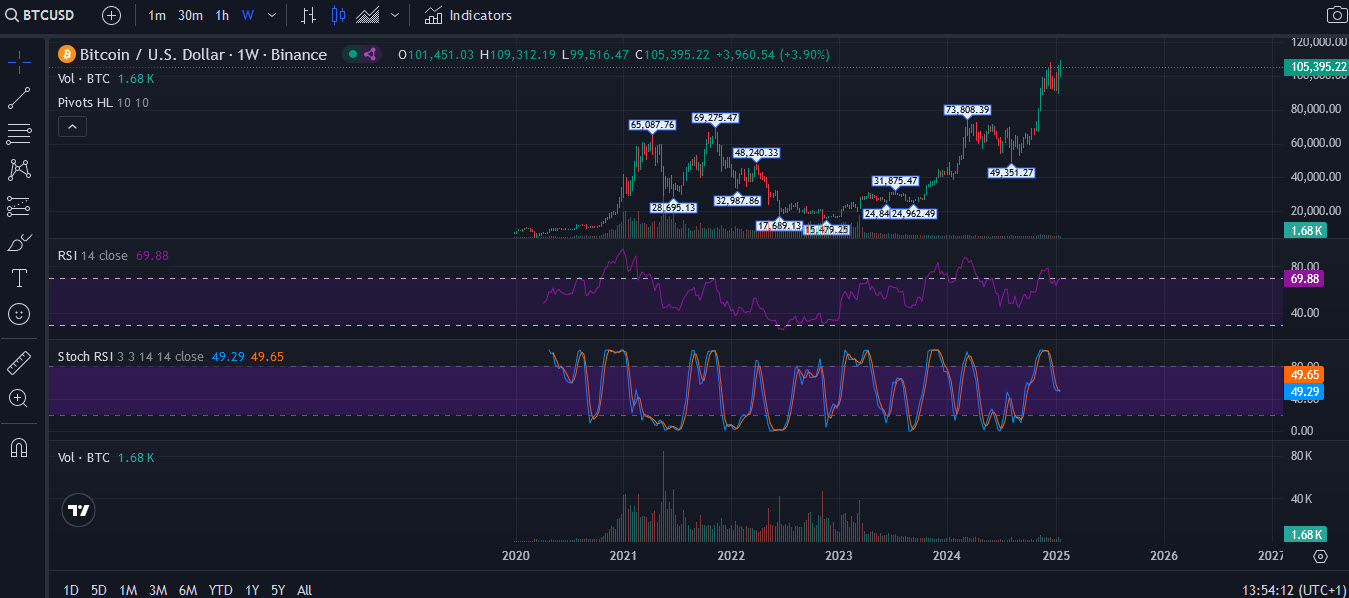This screenshot has height=598, width=1349.
Task: Set the date range to 1D
Action: coord(71,590)
